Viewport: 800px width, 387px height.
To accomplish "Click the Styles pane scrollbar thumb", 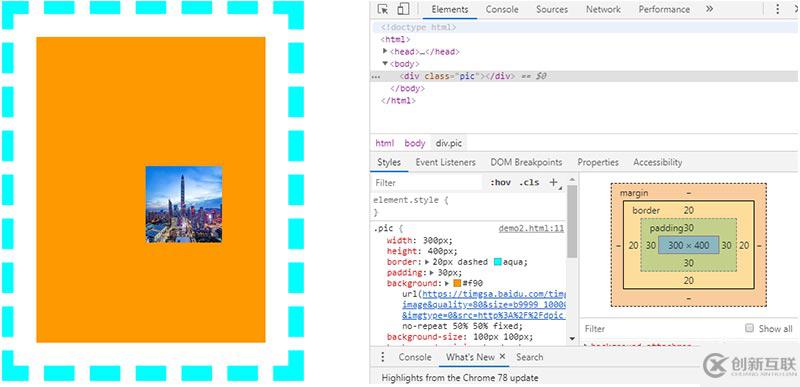I will 572,221.
